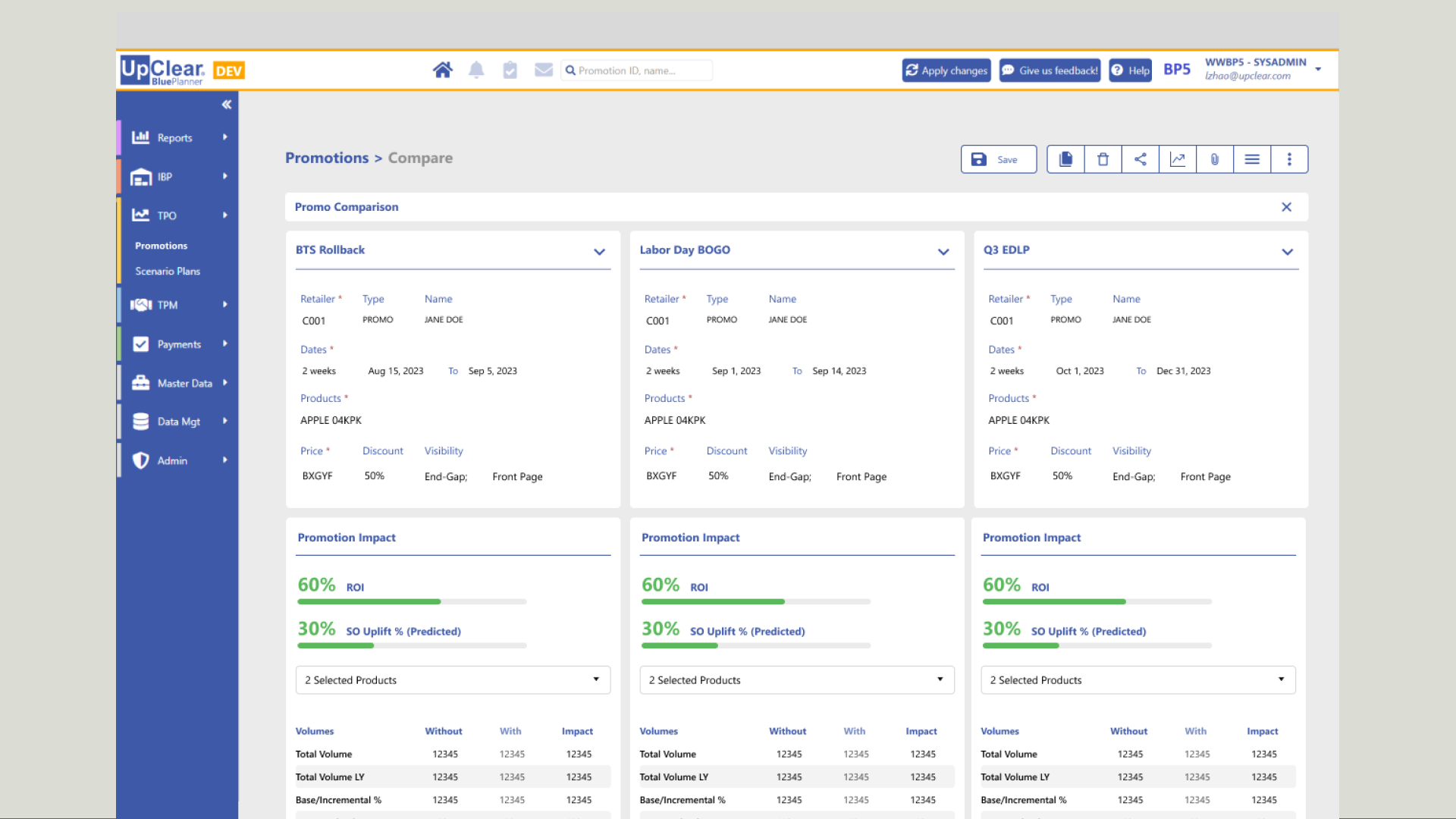Click the delete trash icon
Image resolution: width=1456 pixels, height=819 pixels.
(1103, 159)
